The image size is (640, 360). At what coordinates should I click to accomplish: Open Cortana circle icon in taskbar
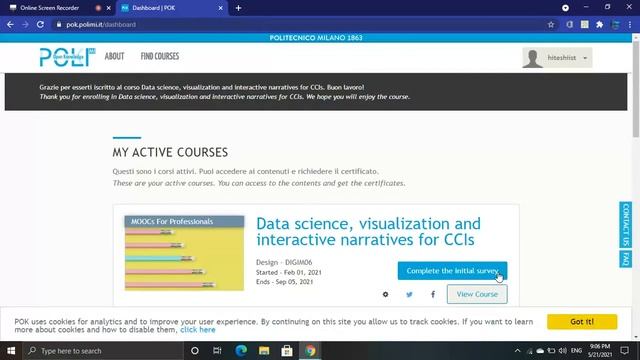coord(195,351)
